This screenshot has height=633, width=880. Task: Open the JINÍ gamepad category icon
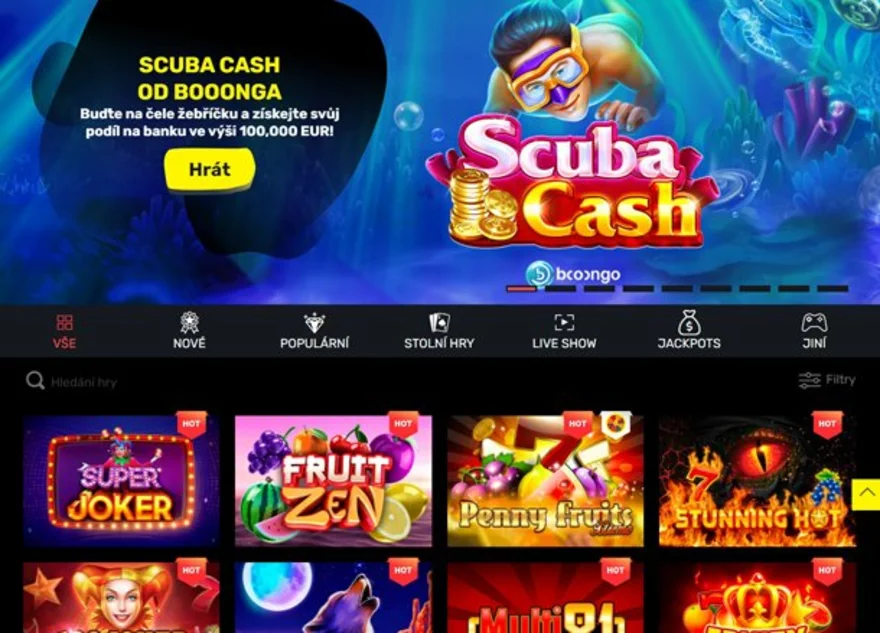(814, 323)
